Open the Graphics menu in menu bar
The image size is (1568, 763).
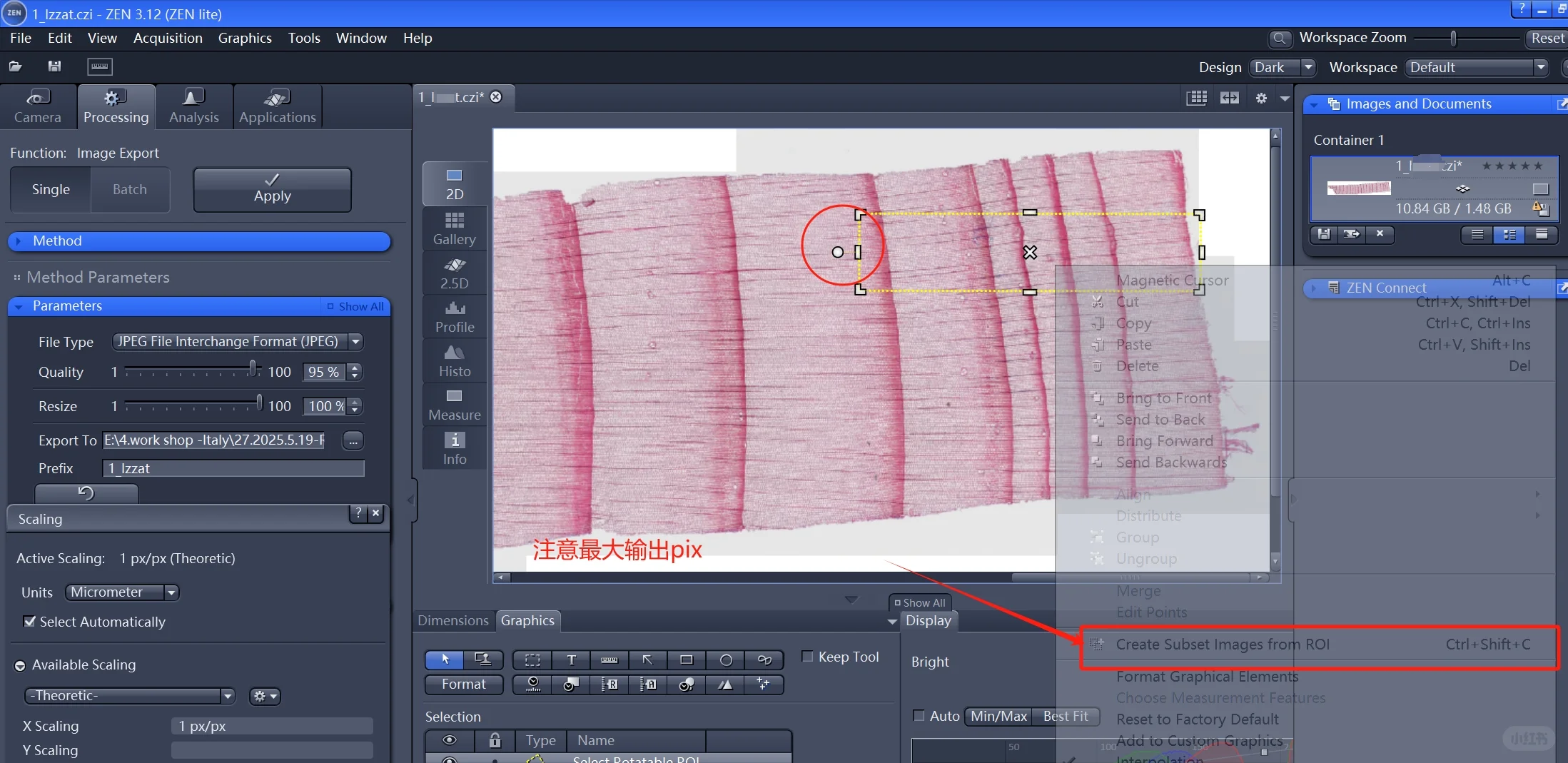(245, 38)
